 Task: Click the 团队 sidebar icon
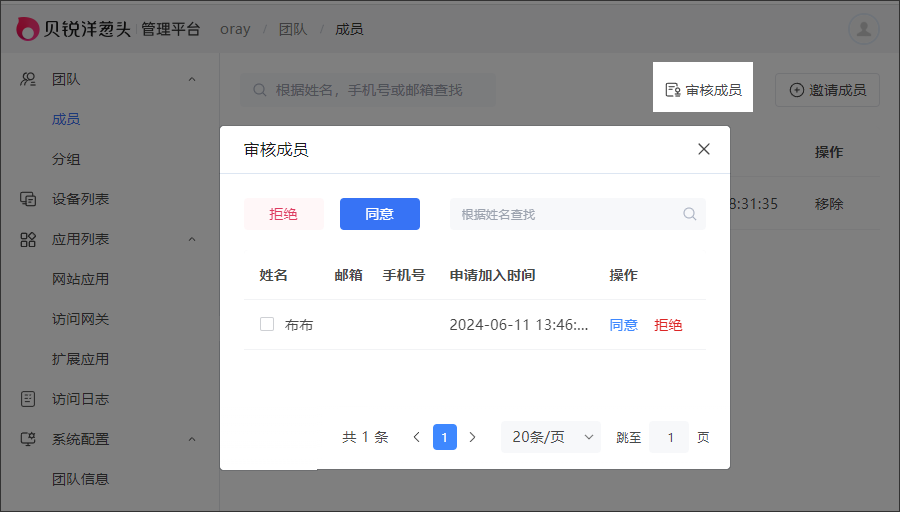click(x=28, y=79)
